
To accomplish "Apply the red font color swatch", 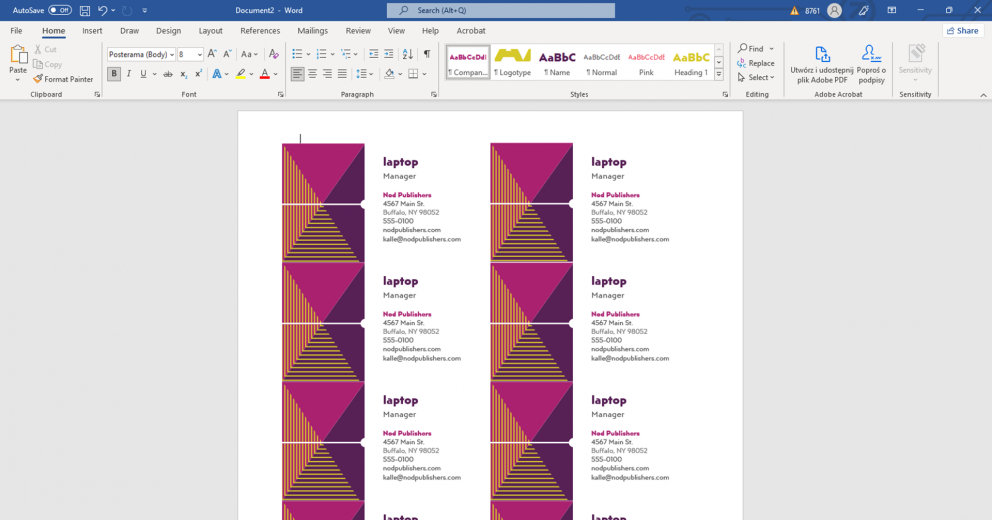I will (x=264, y=74).
